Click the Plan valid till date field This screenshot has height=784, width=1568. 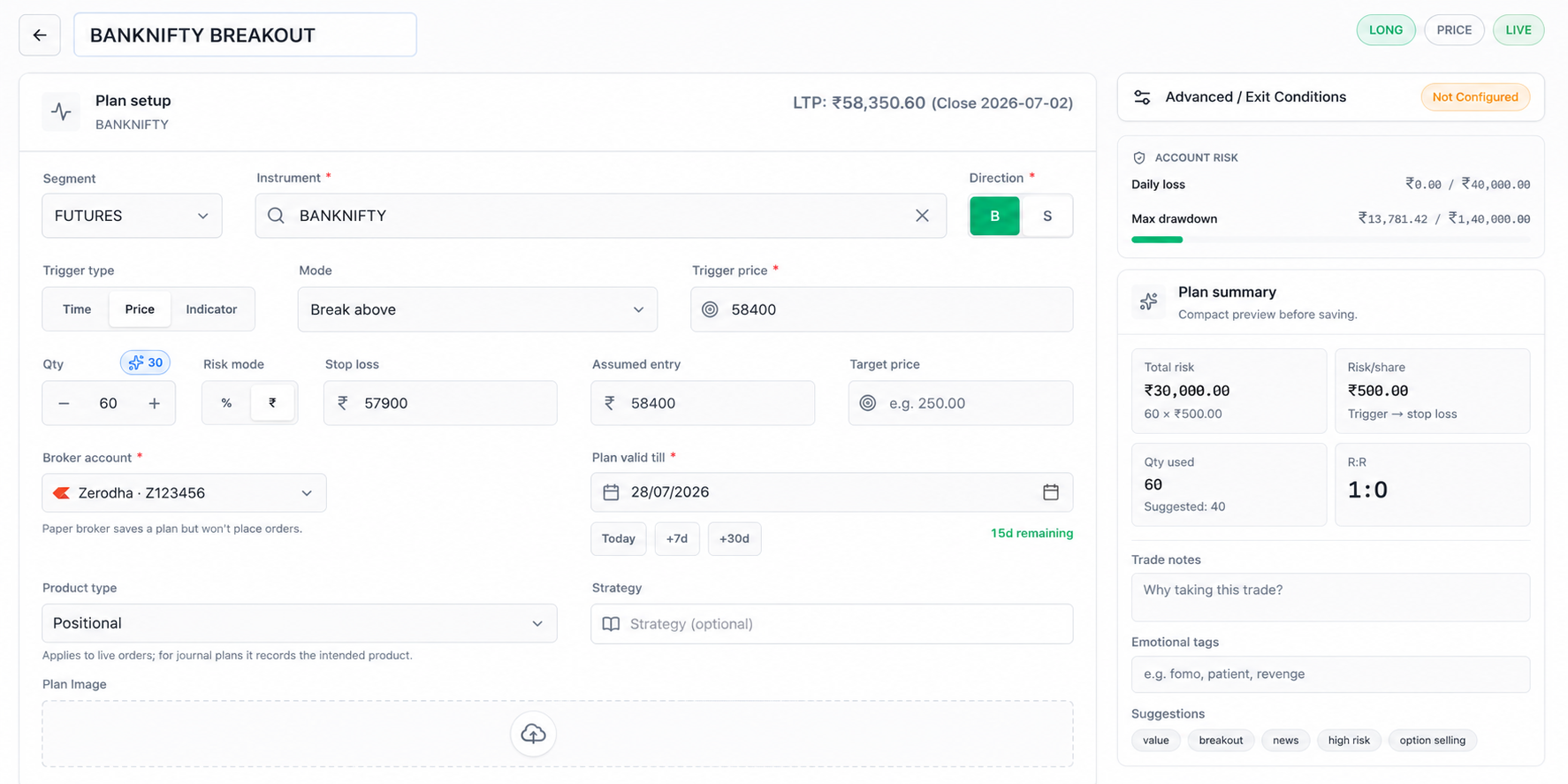832,492
